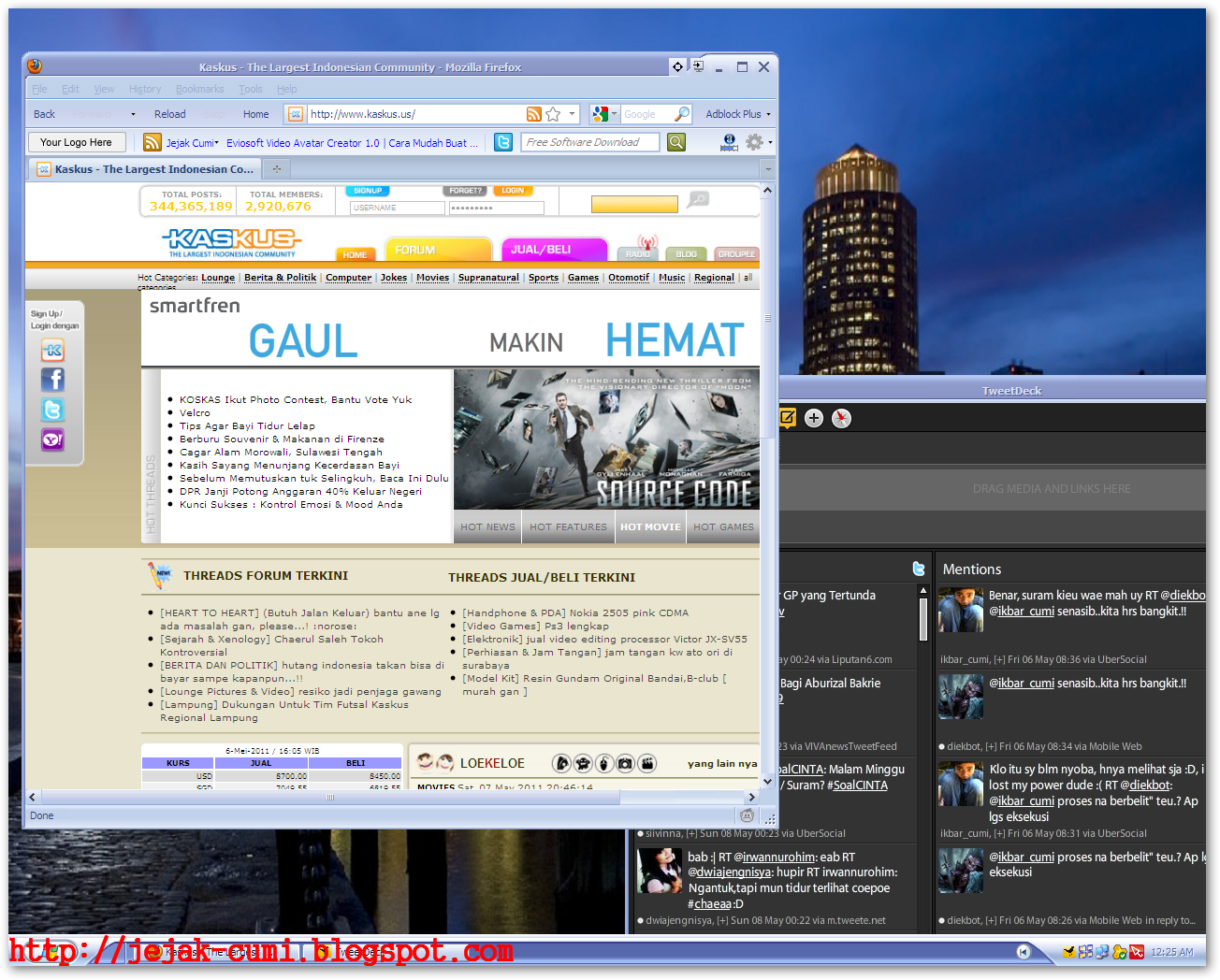Click the Kaskus Radio icon

click(638, 249)
